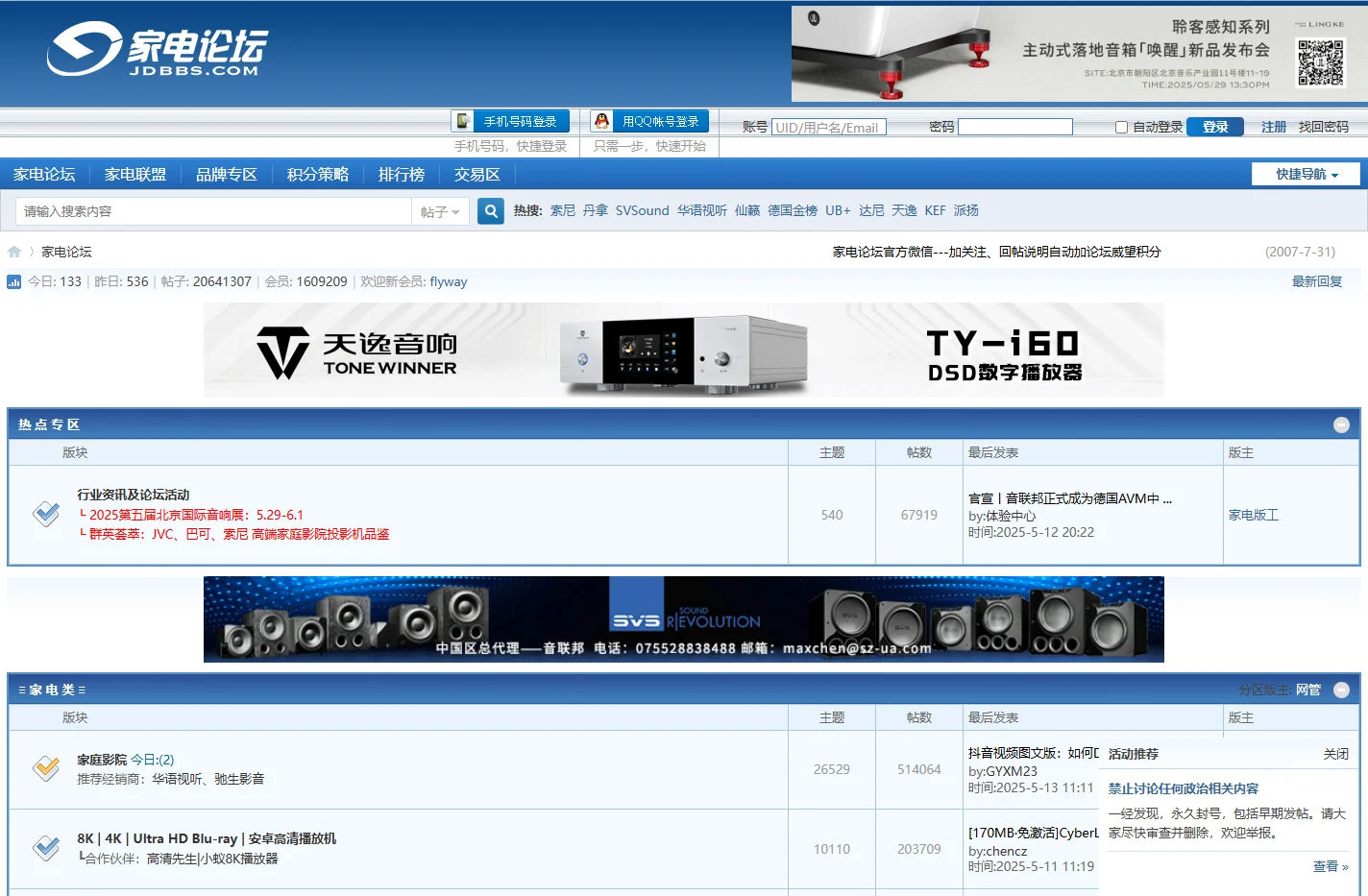The height and width of the screenshot is (896, 1368).
Task: Open 群英荟萃 JVC 巴可 索尼 sub-link
Action: click(x=239, y=534)
